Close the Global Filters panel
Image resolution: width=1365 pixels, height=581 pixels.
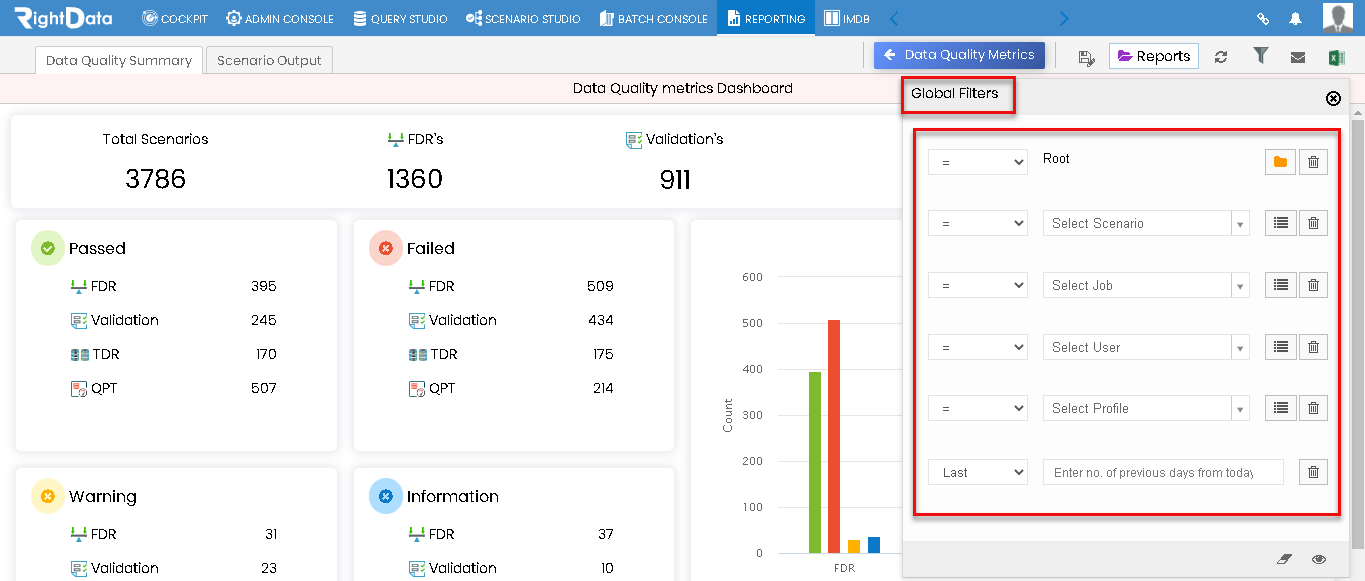click(x=1333, y=98)
